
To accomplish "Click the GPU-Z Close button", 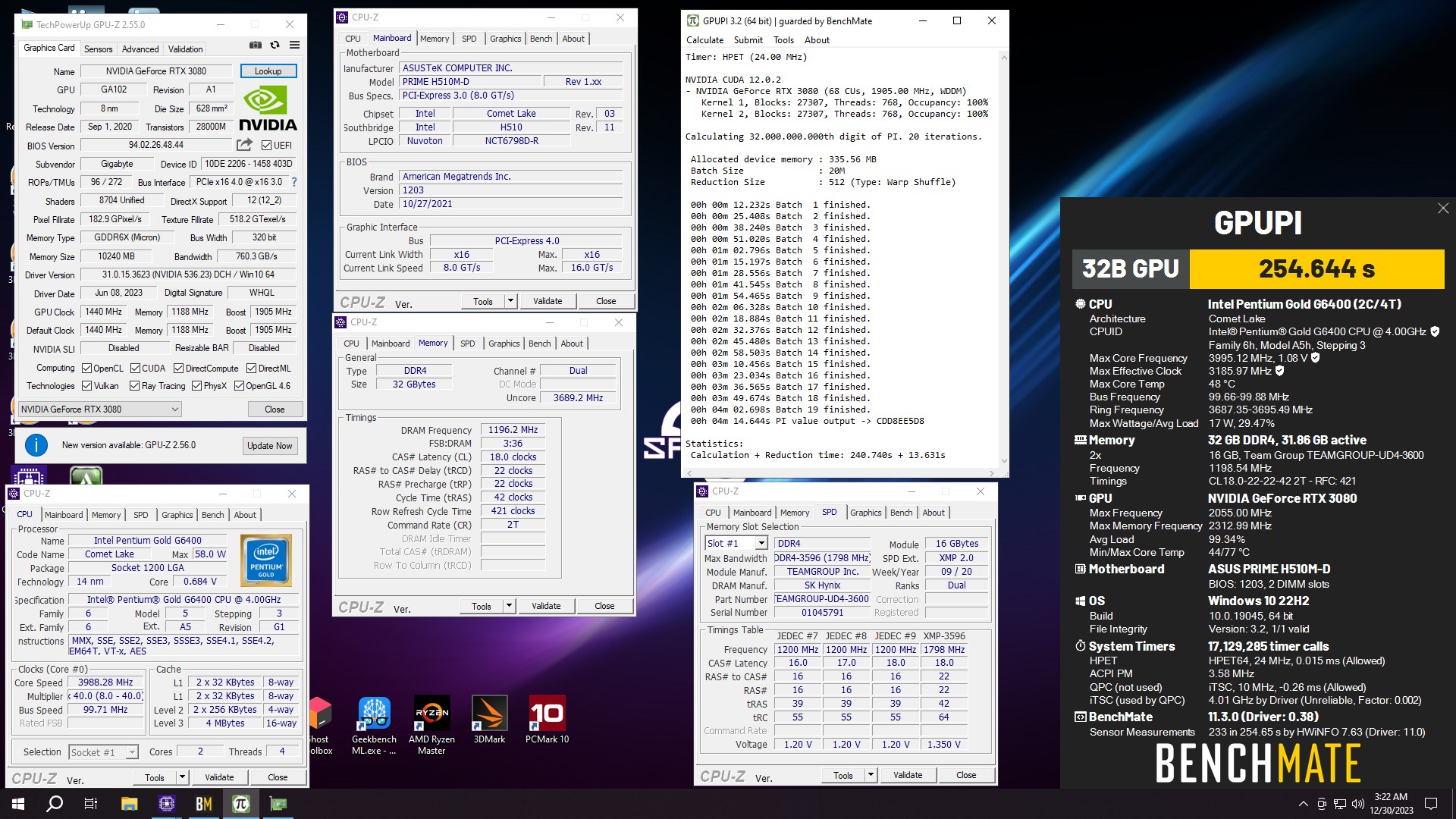I will (275, 409).
